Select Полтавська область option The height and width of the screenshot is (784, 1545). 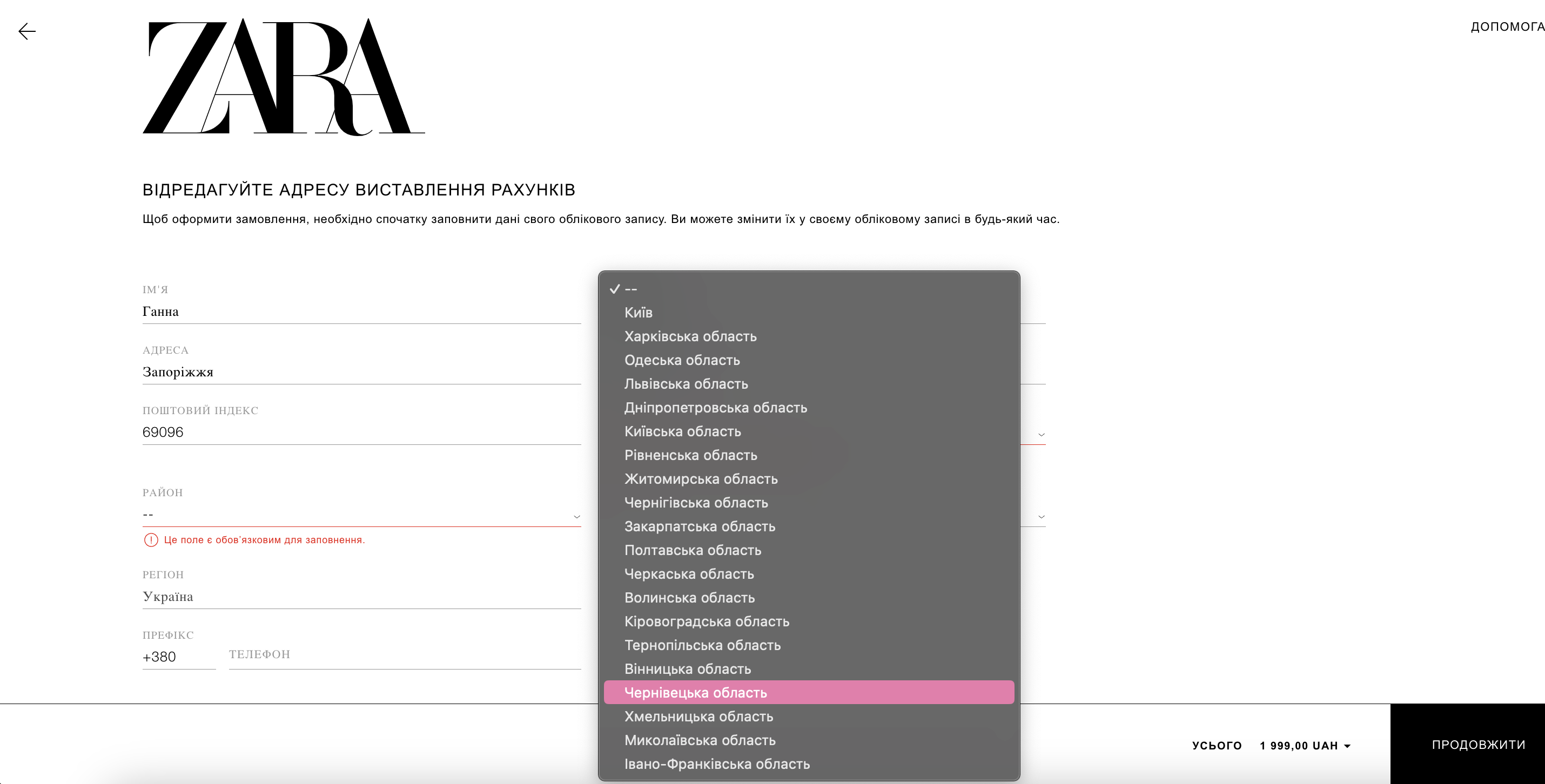click(x=693, y=550)
